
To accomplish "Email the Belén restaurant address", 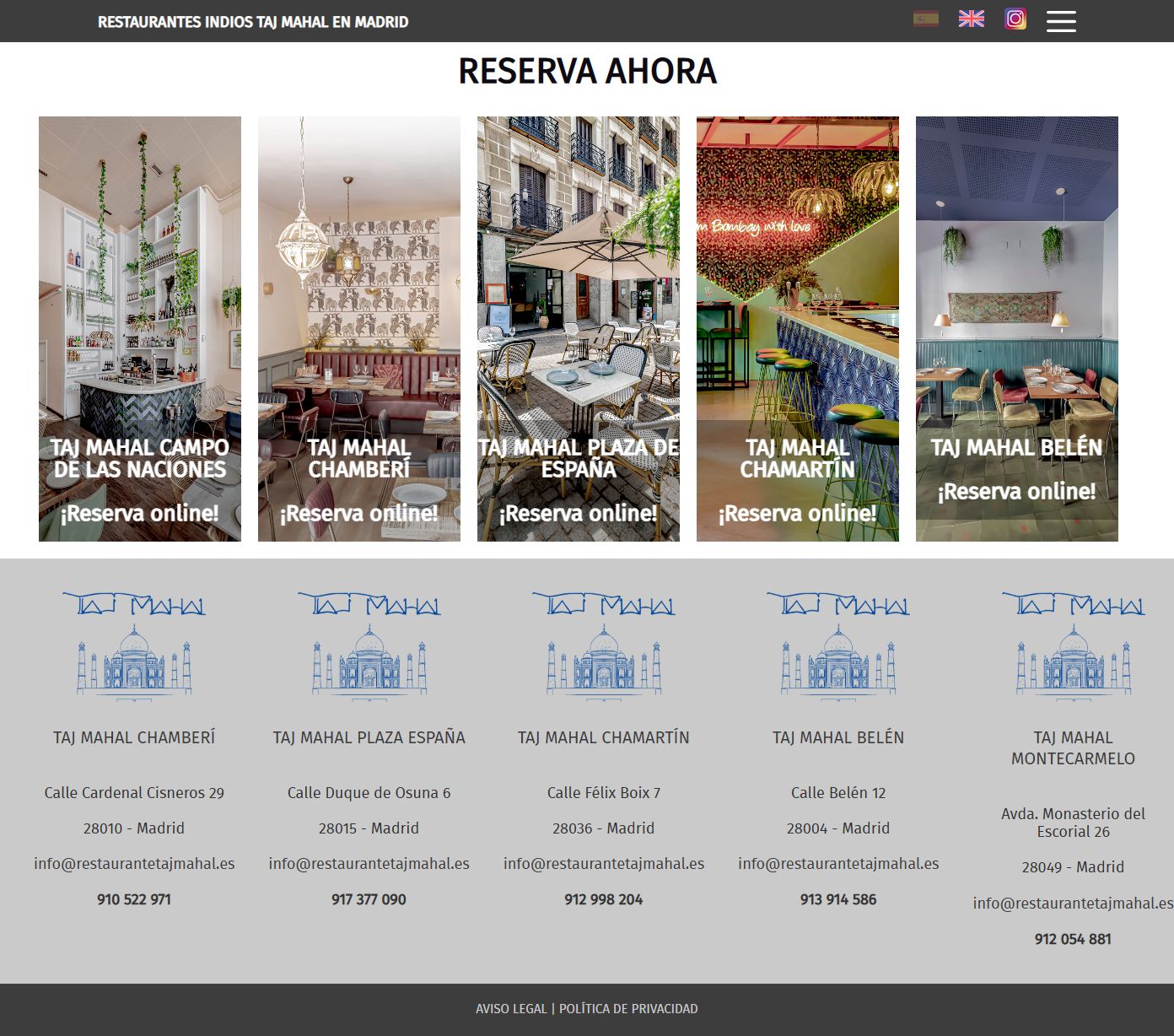I will tap(838, 864).
